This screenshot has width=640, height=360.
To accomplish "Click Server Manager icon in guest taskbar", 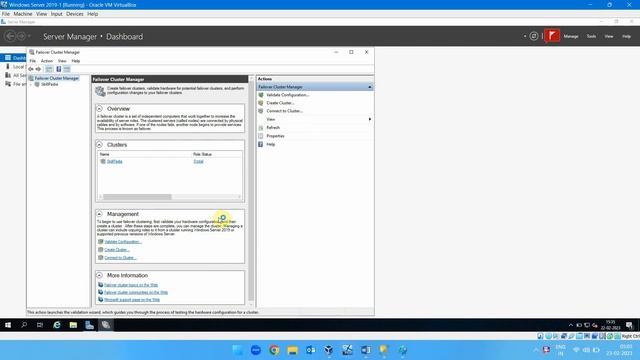I will 89,325.
